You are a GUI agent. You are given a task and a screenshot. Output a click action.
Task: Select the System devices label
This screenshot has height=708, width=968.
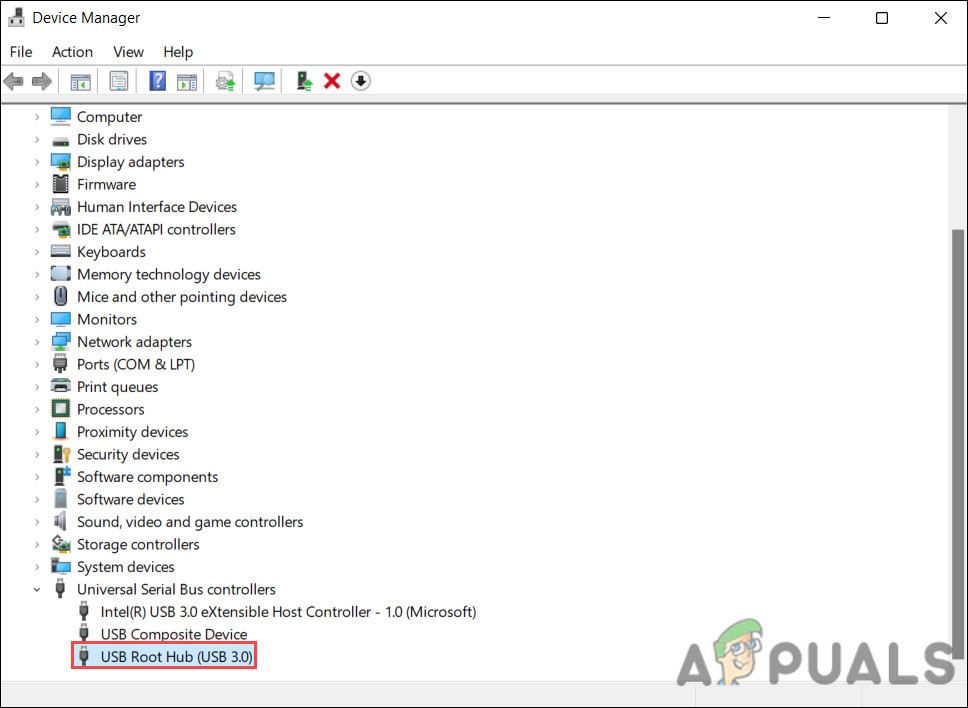tap(125, 567)
